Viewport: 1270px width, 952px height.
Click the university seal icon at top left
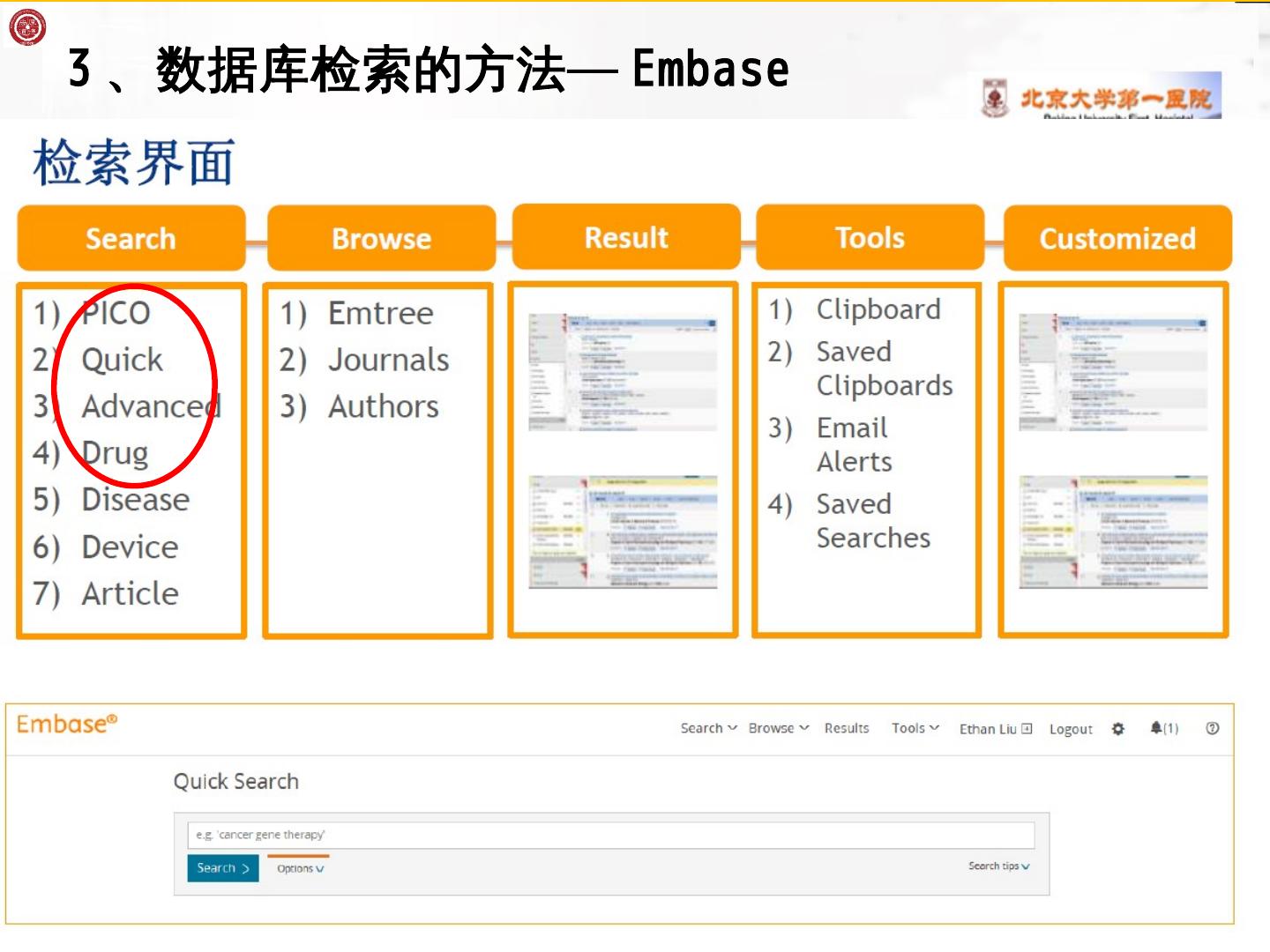(x=27, y=27)
